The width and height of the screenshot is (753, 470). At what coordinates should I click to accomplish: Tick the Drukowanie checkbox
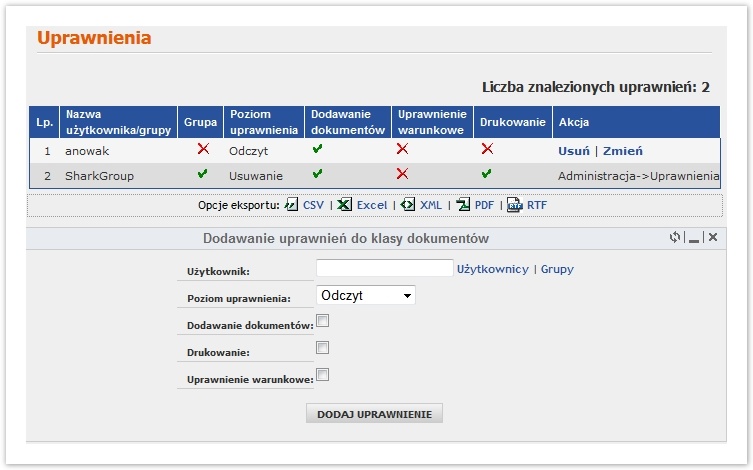[x=323, y=348]
